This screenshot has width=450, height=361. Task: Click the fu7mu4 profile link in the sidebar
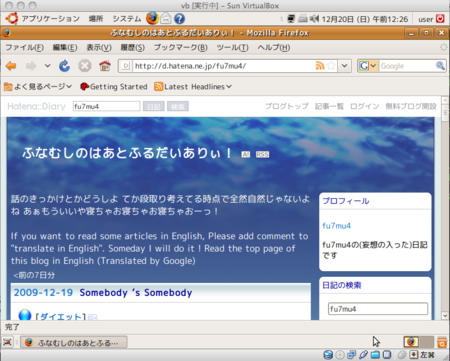click(x=336, y=226)
